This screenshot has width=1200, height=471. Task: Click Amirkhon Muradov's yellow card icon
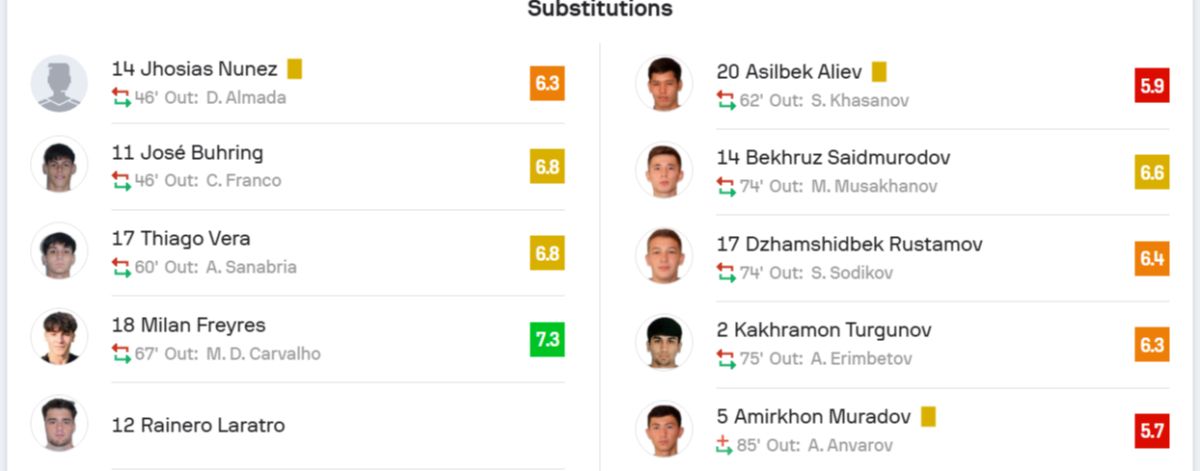coord(928,416)
